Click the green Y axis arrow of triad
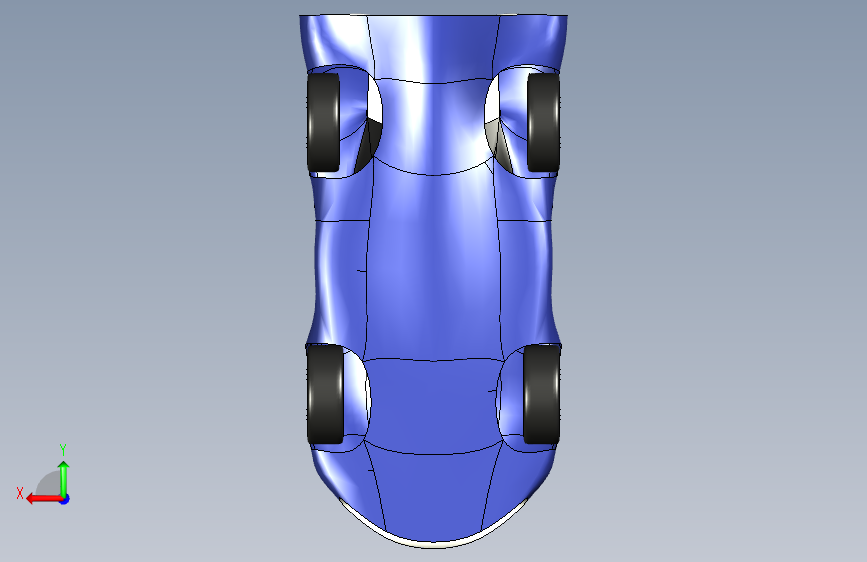The width and height of the screenshot is (867, 562). 64,478
